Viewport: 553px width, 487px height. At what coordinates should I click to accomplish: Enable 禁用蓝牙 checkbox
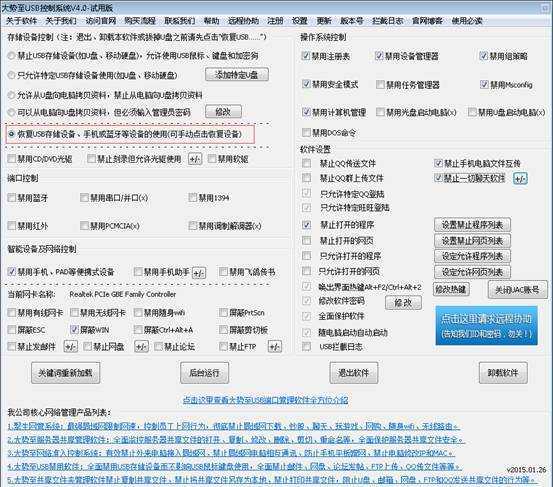(x=12, y=197)
